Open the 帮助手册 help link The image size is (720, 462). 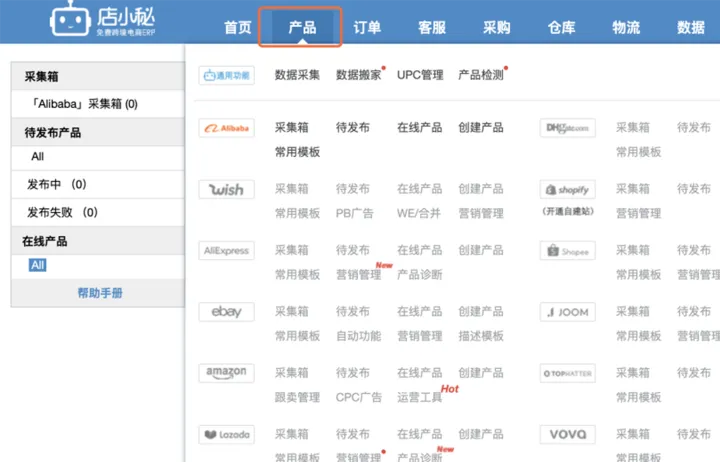click(x=100, y=293)
